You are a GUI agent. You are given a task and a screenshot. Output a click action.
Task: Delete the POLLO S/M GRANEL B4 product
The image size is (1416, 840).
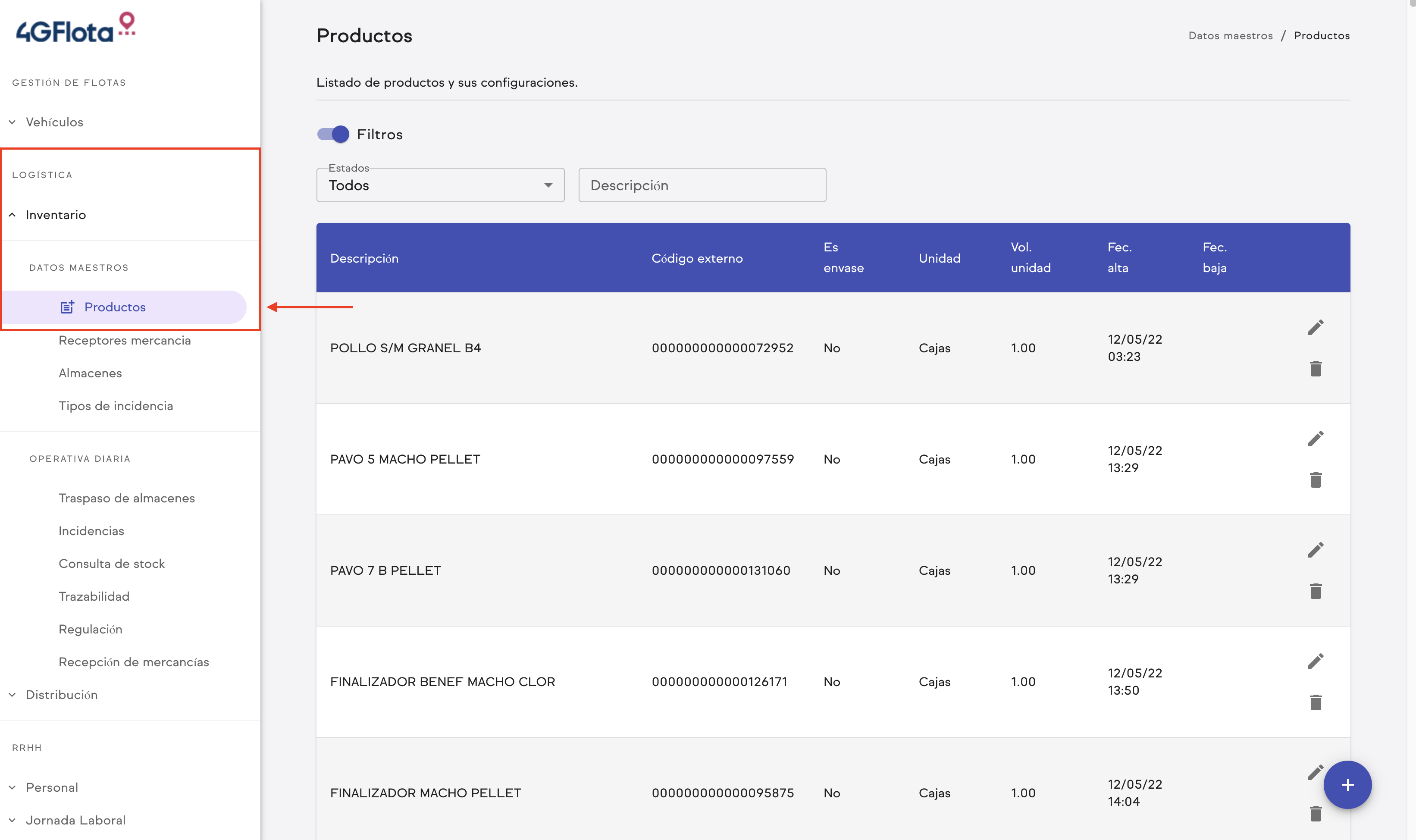[x=1316, y=369]
